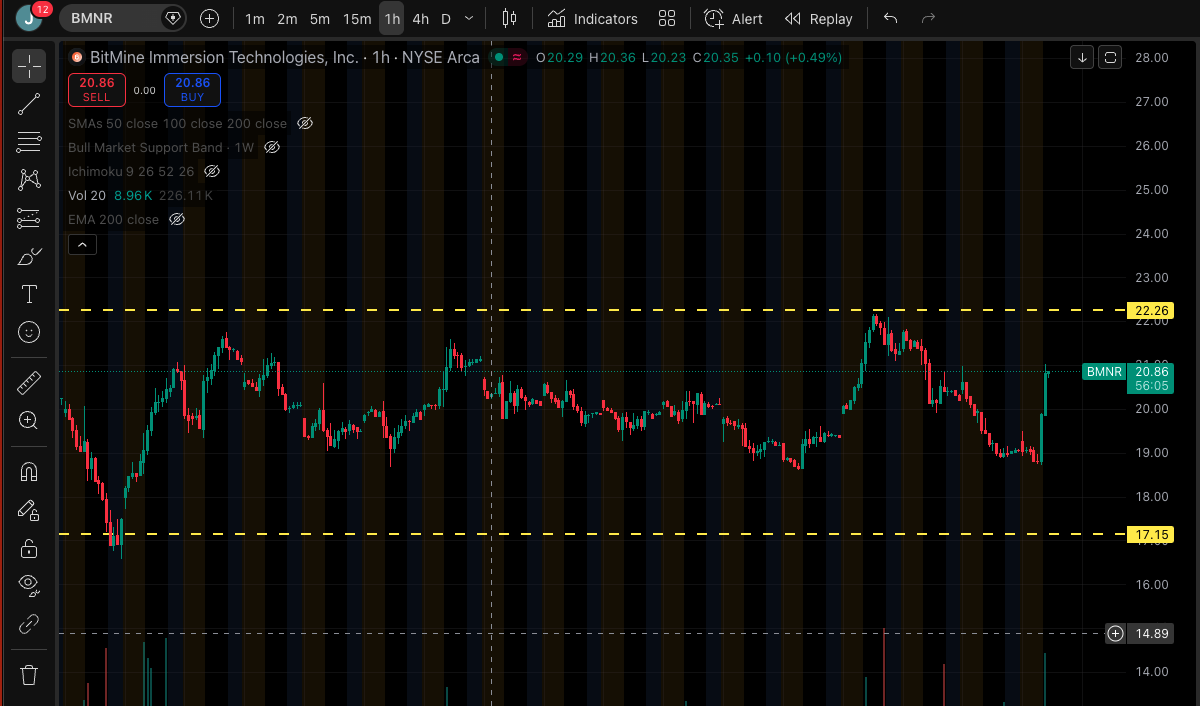
Task: Show the Ichimoku 9 26 52 26 indicator
Action: [x=212, y=171]
